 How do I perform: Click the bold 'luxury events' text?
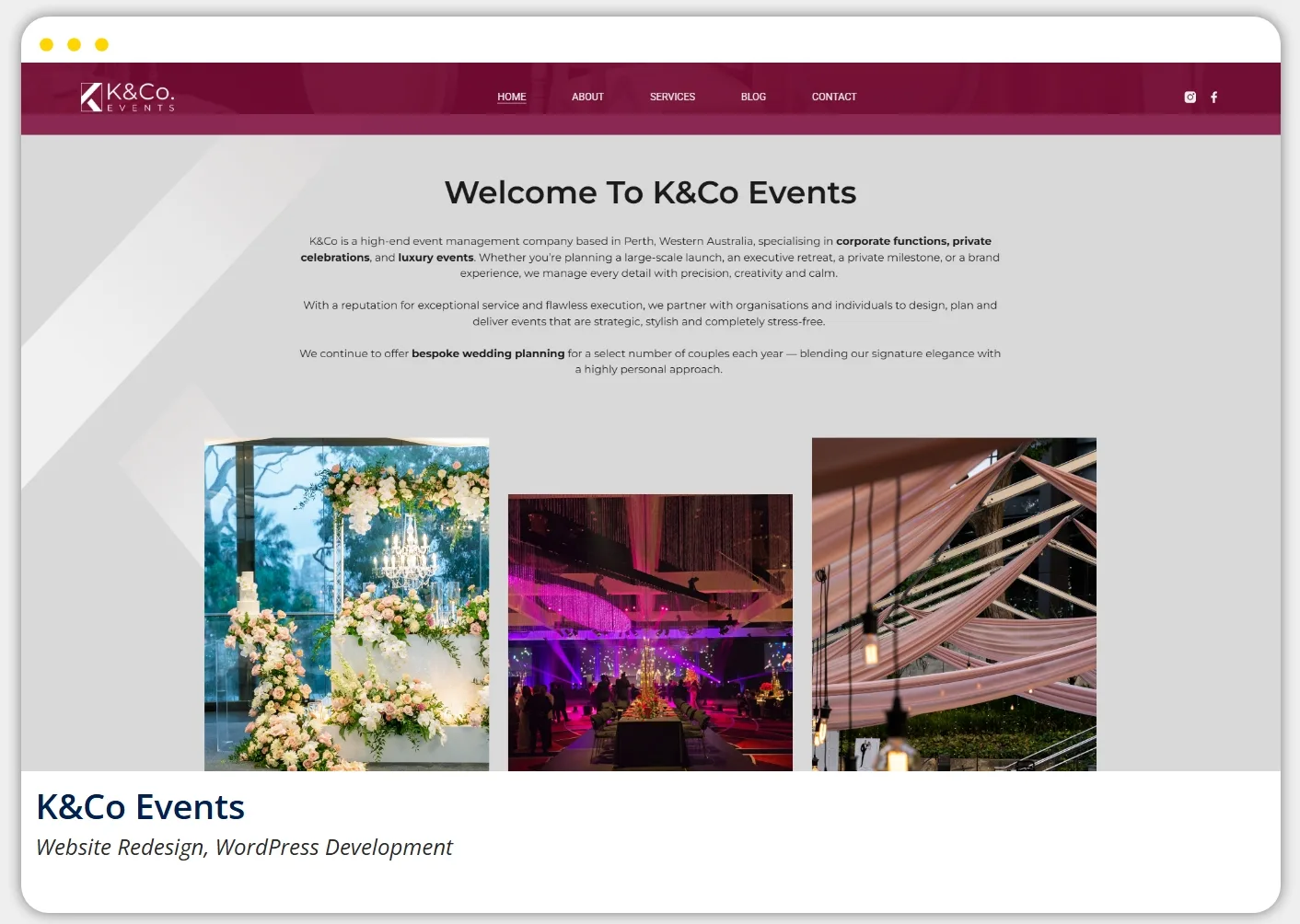click(x=435, y=258)
